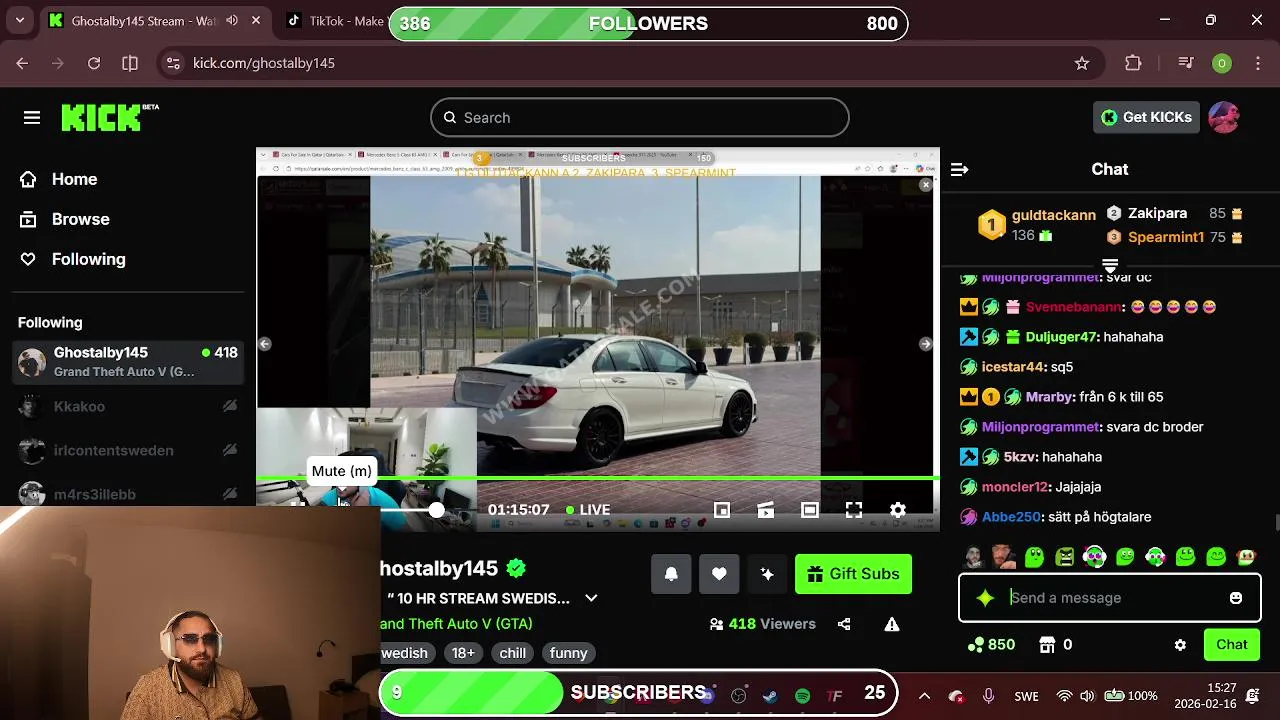1280x720 pixels.
Task: Click Svennebanann username in chat
Action: (x=1074, y=307)
